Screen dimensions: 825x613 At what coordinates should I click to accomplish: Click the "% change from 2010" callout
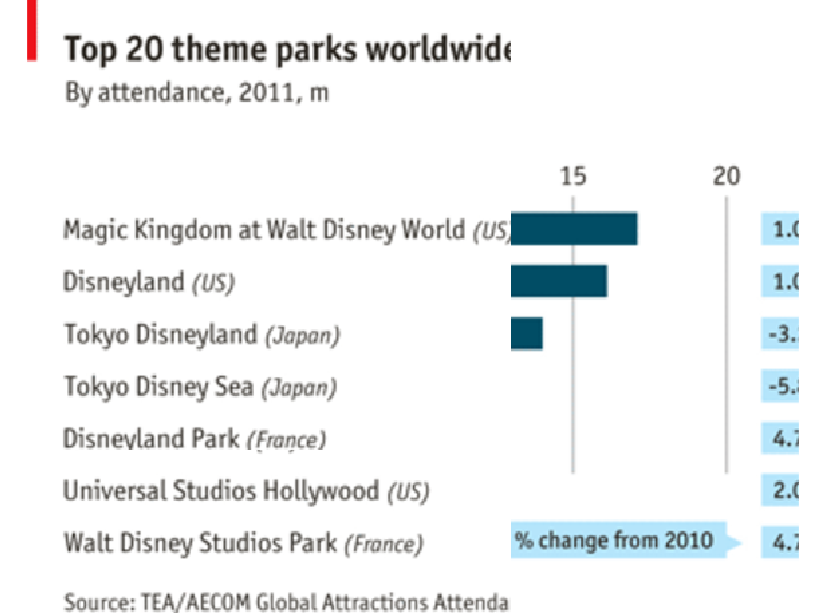tap(626, 540)
